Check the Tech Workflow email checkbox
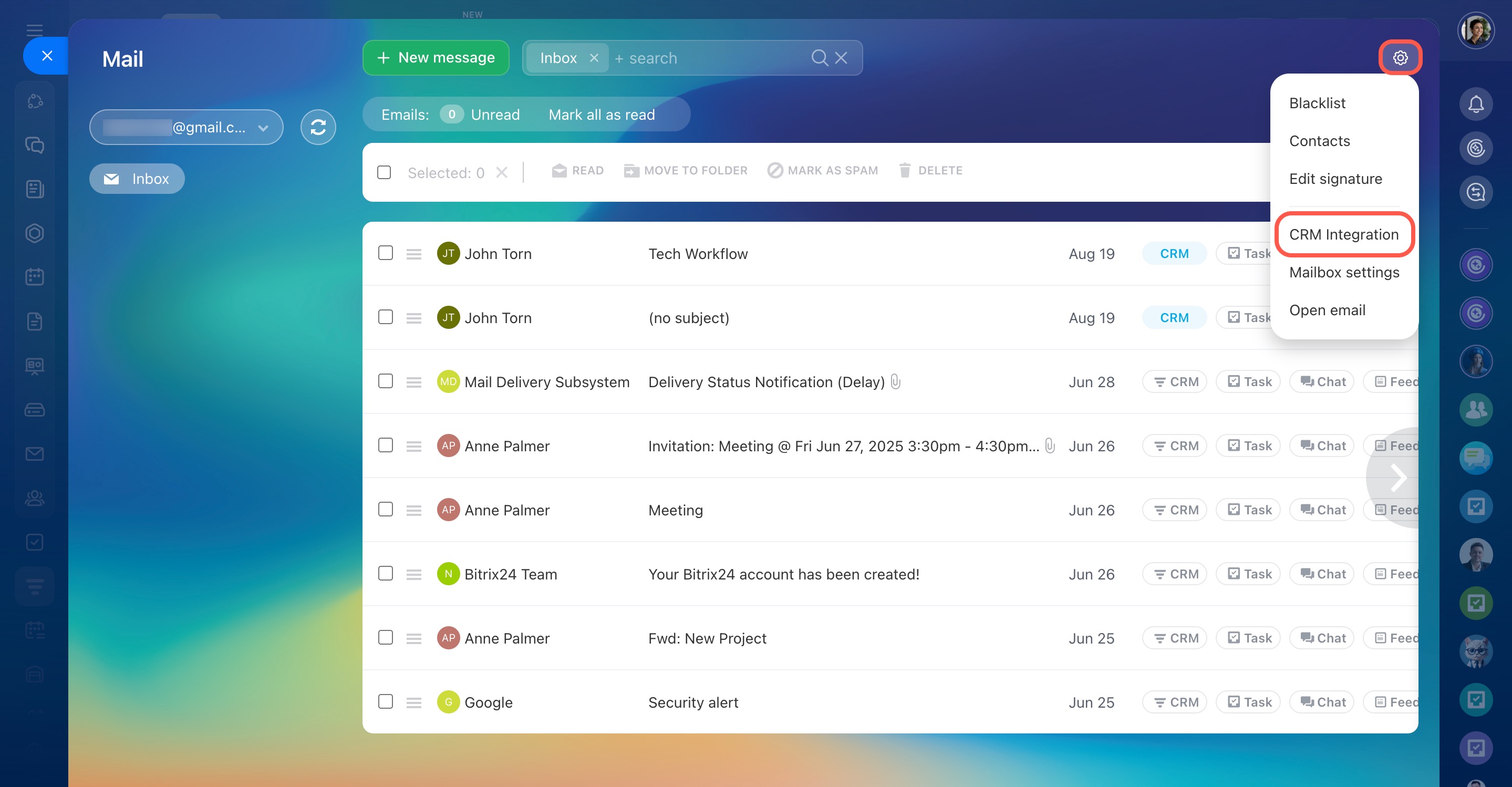 tap(385, 253)
